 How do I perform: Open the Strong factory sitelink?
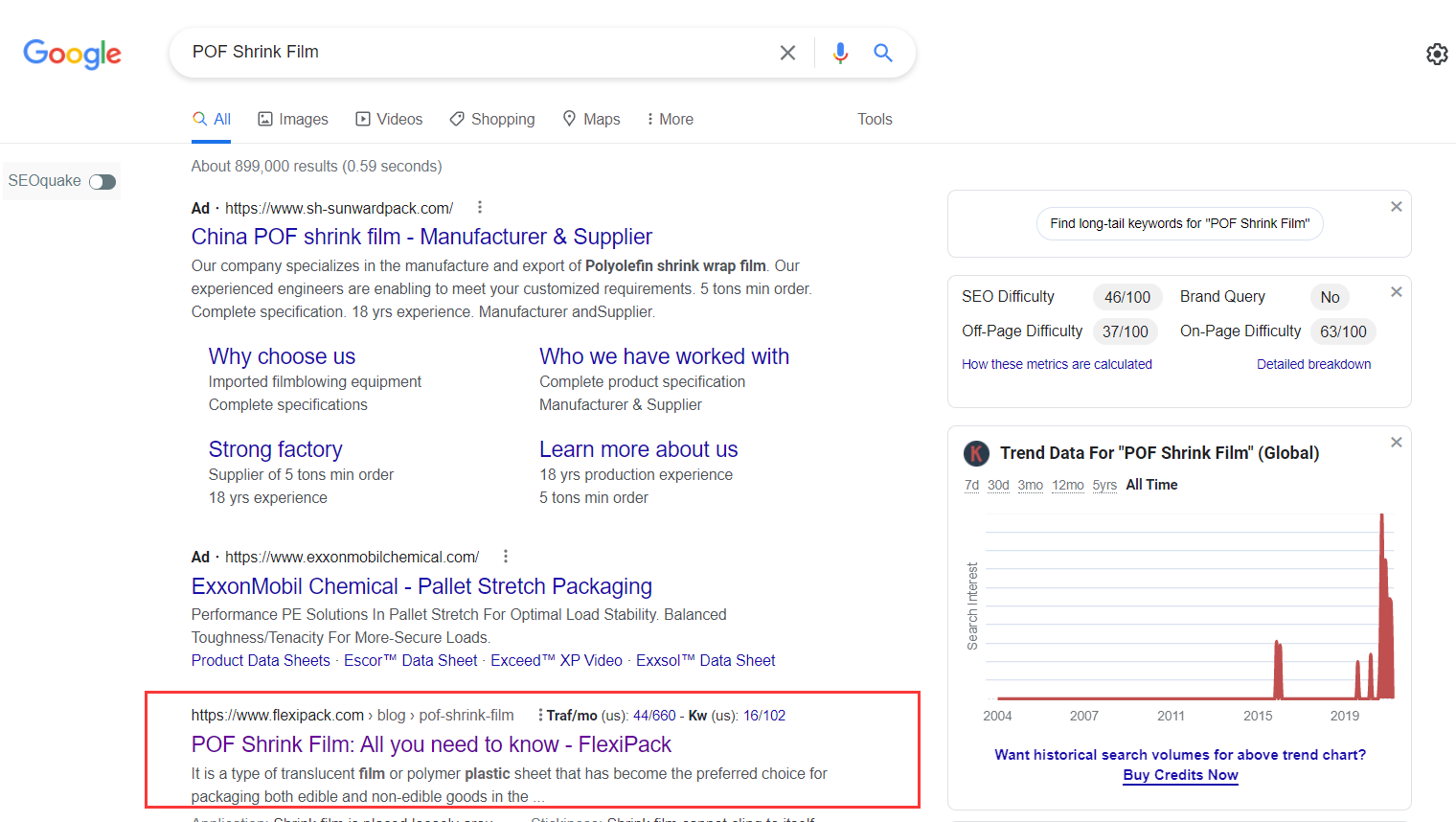275,449
